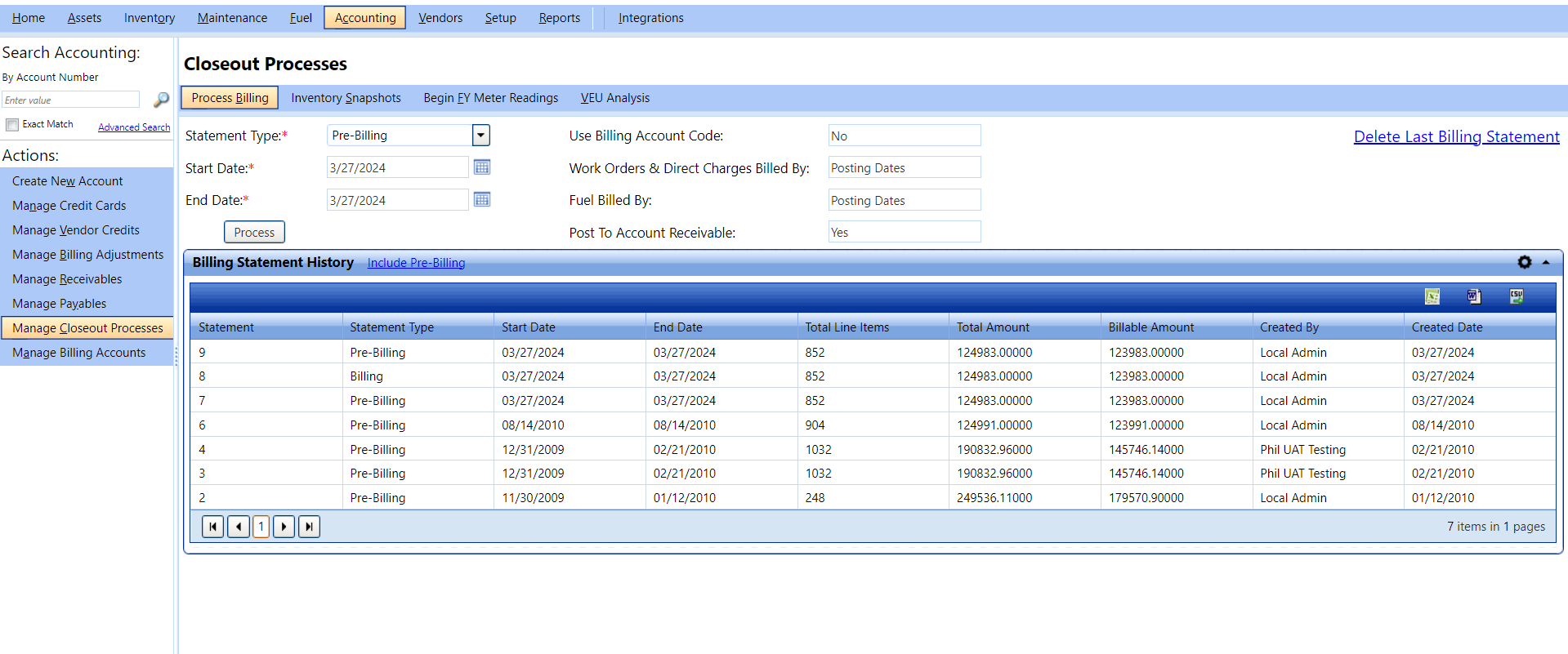The width and height of the screenshot is (1568, 654).
Task: Export billing history to Word
Action: click(x=1474, y=296)
